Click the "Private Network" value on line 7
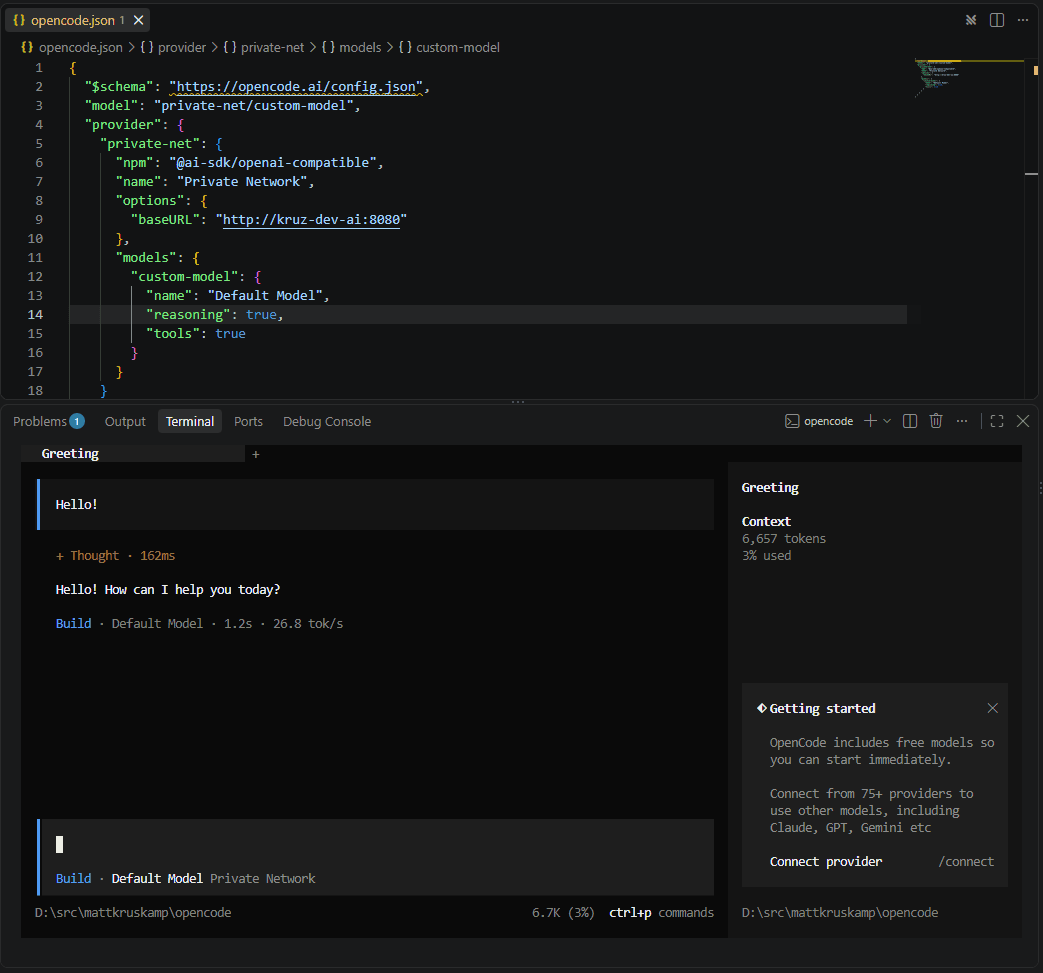This screenshot has width=1043, height=973. coord(241,182)
